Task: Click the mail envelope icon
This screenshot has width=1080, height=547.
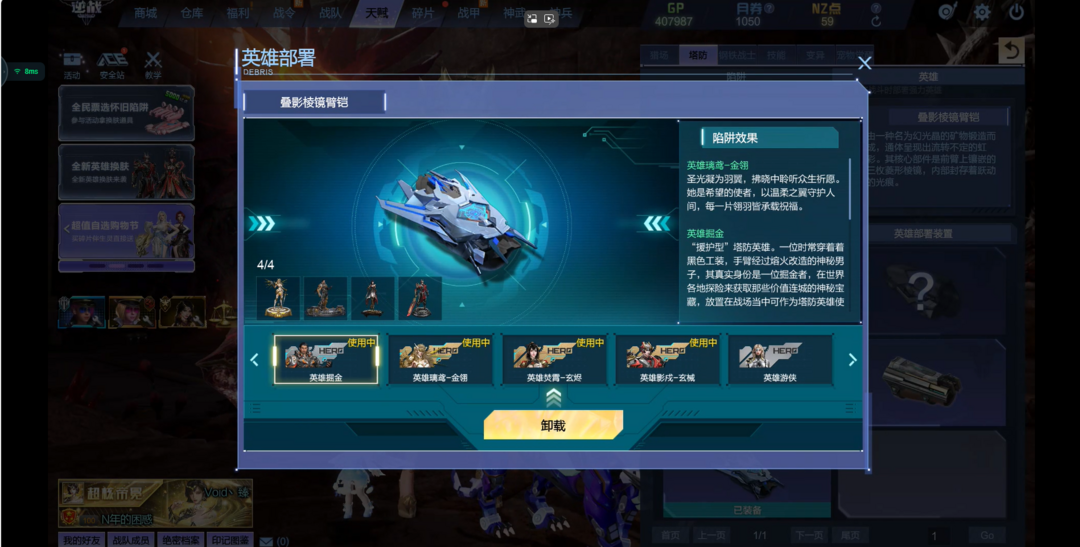Action: coord(267,541)
